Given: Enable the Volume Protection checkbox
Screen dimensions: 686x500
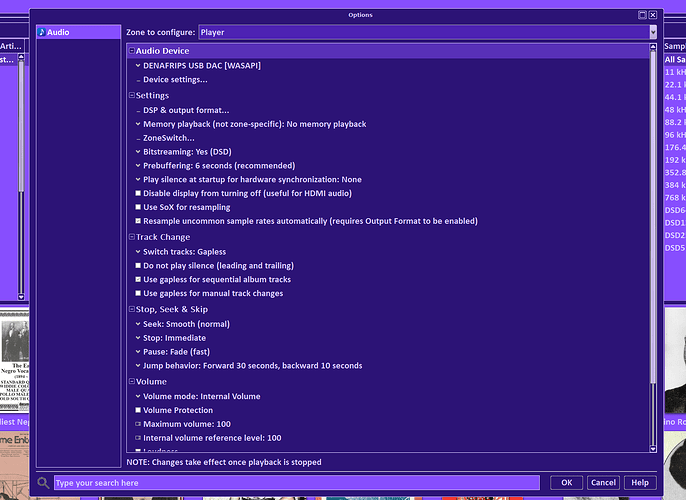Looking at the screenshot, I should 138,410.
